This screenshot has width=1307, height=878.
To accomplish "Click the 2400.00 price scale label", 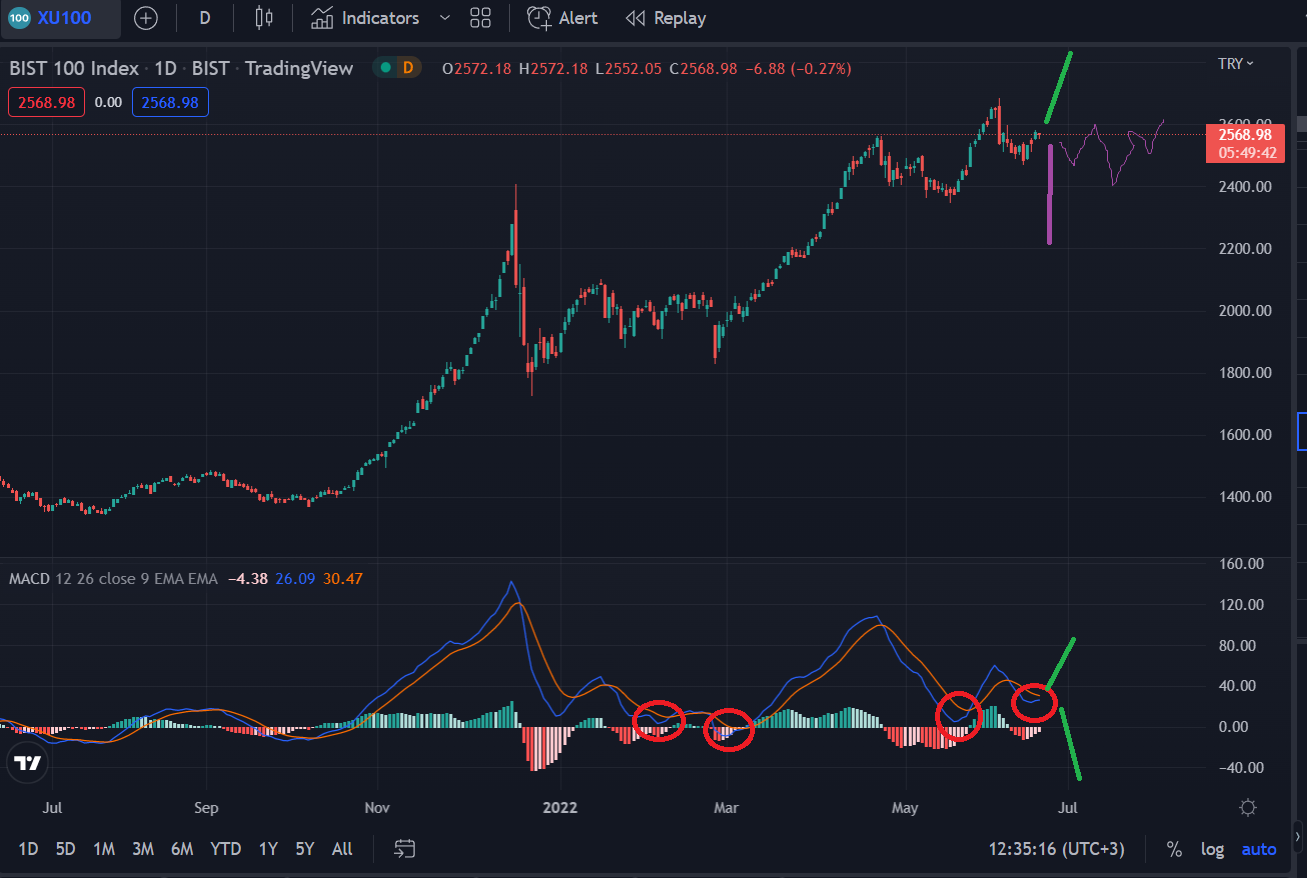I will 1244,187.
